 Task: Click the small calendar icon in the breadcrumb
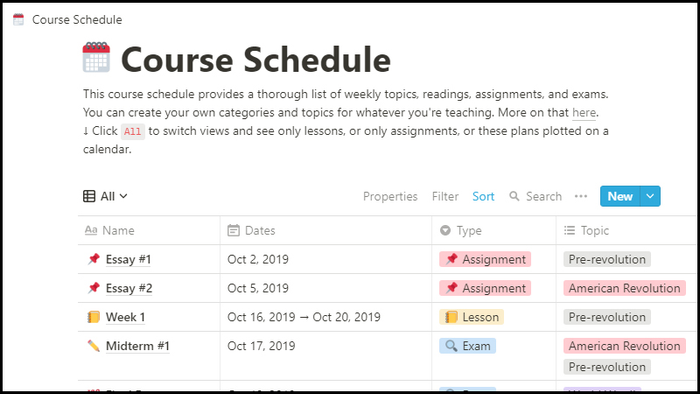18,20
